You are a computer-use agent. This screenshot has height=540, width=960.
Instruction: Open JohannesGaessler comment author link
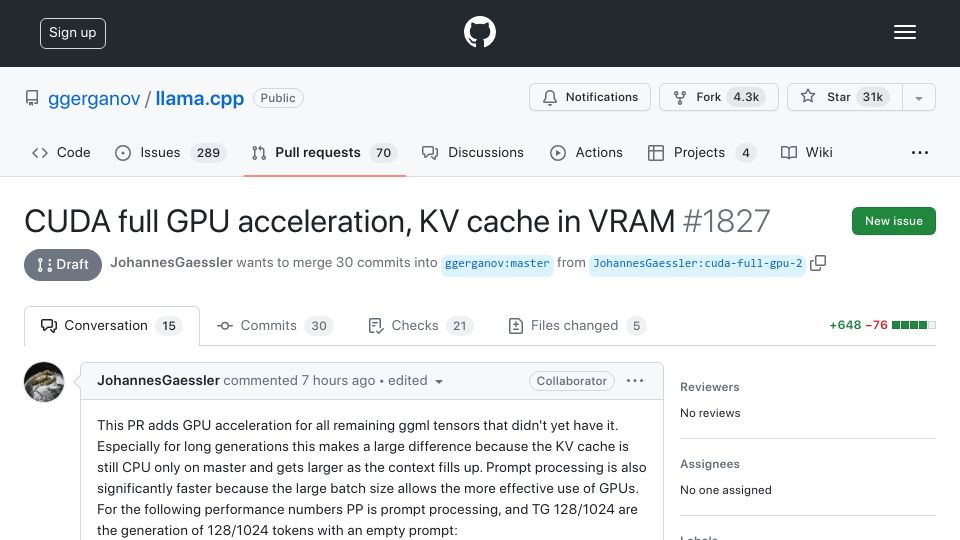159,381
